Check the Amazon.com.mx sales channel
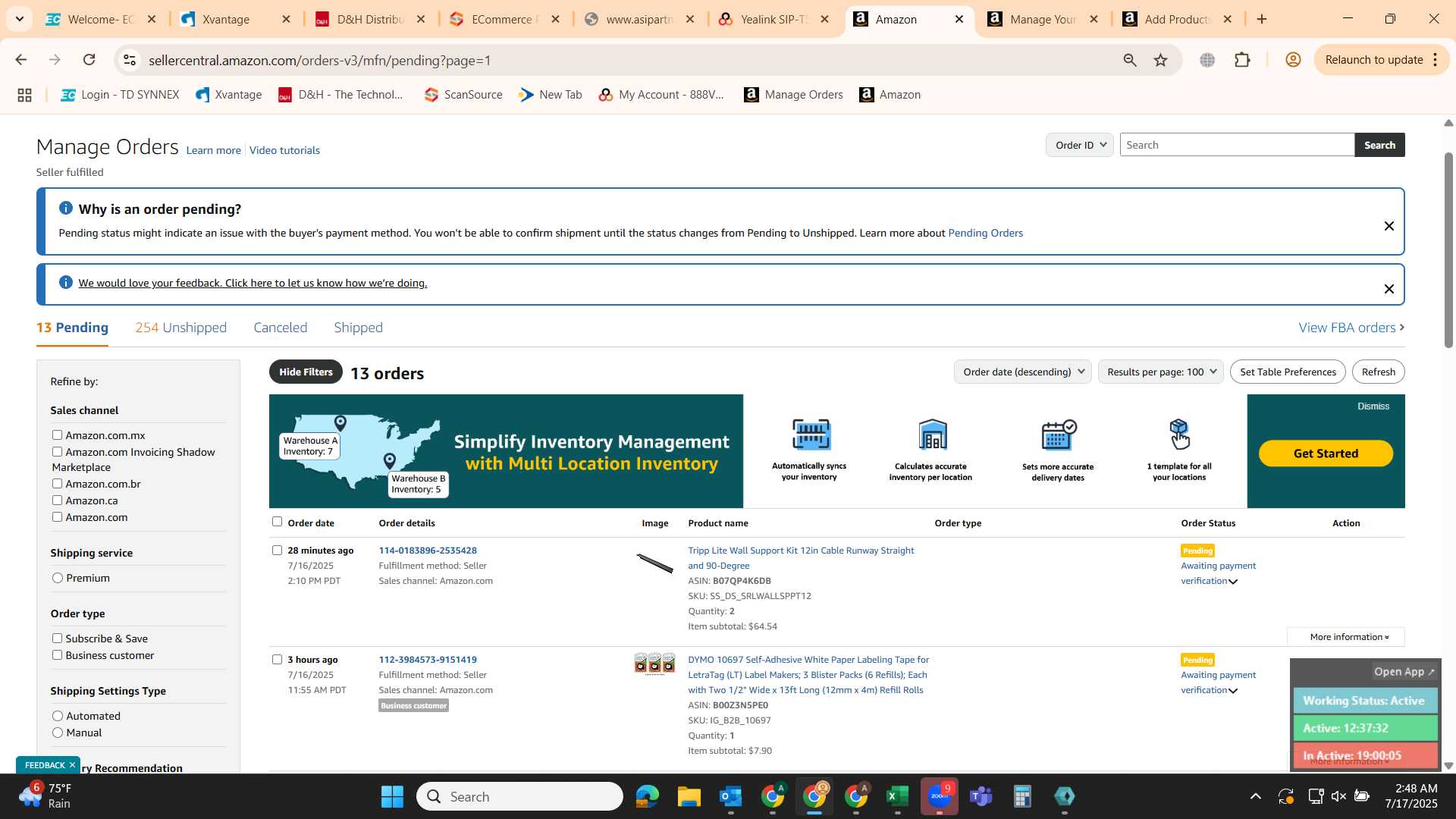1456x819 pixels. (57, 435)
